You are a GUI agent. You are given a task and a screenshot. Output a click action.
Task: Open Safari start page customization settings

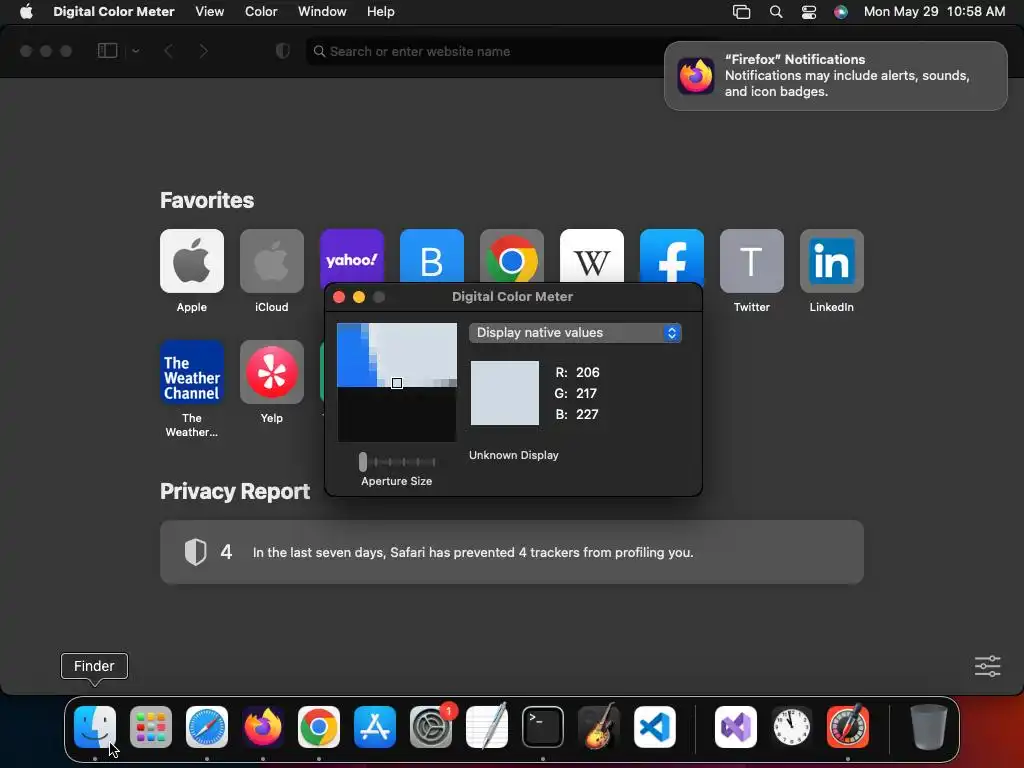[987, 666]
